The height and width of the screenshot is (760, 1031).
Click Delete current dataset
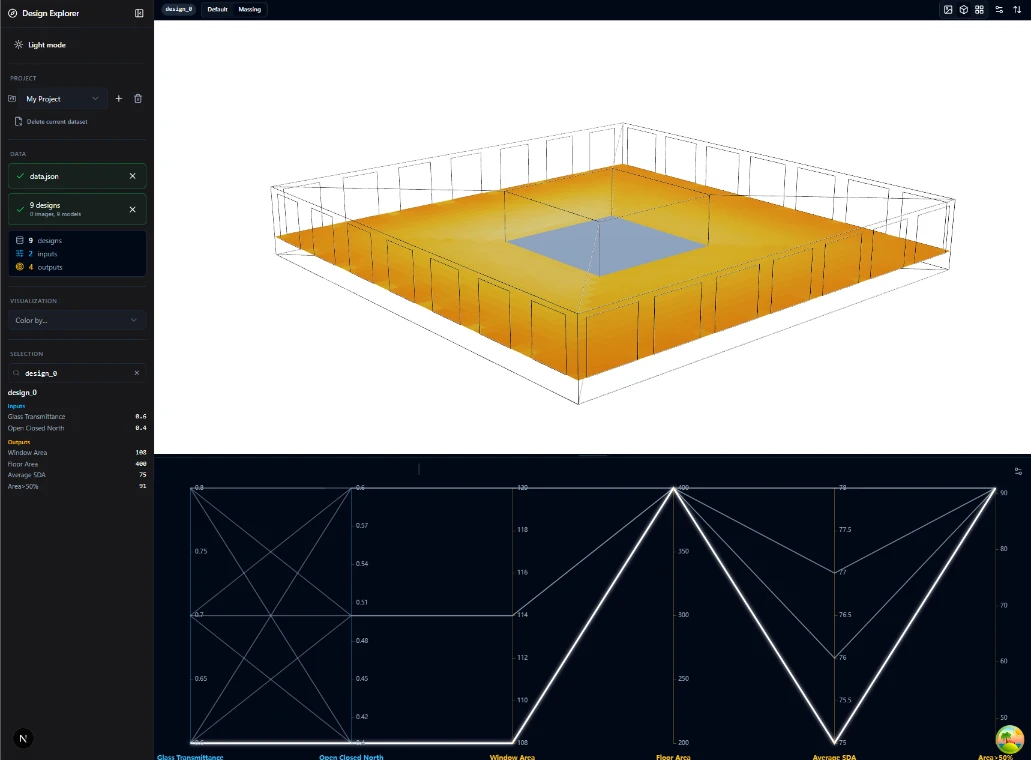(56, 122)
